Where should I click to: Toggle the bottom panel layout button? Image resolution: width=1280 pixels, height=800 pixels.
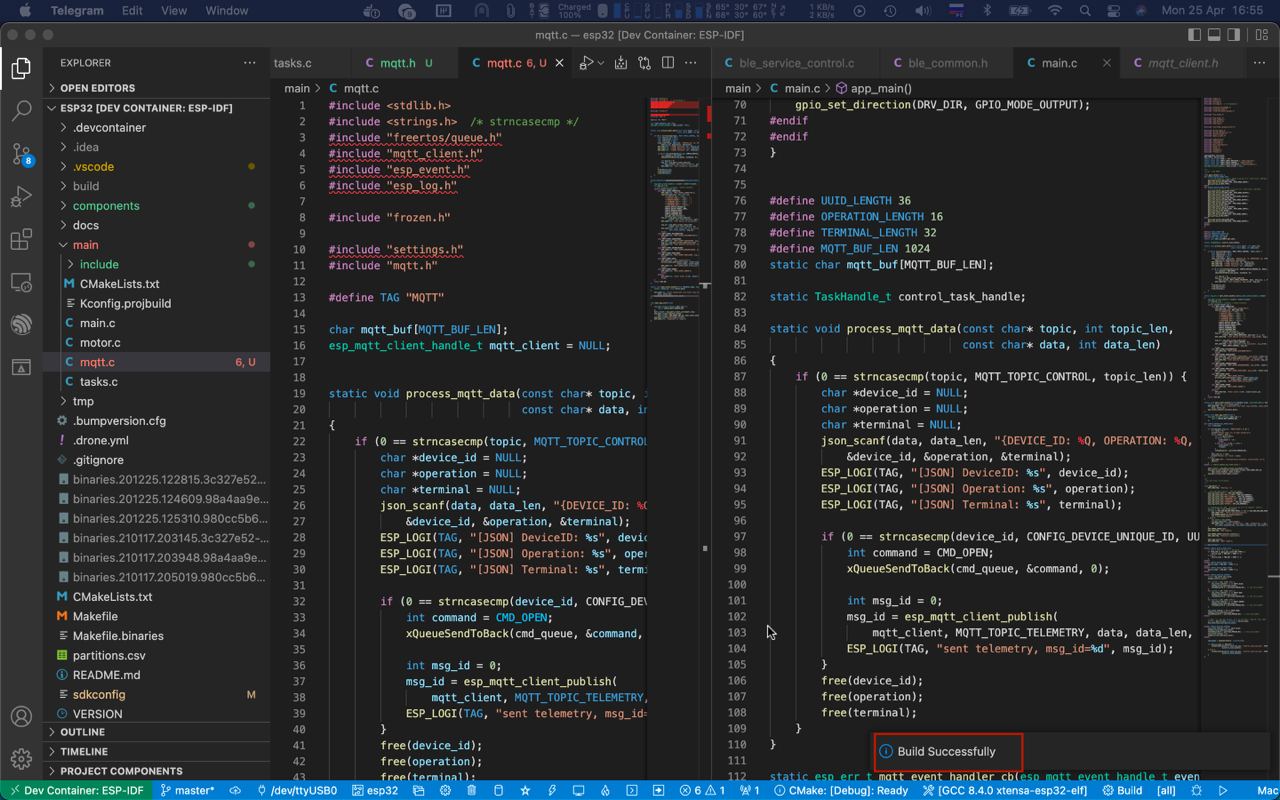(1214, 34)
